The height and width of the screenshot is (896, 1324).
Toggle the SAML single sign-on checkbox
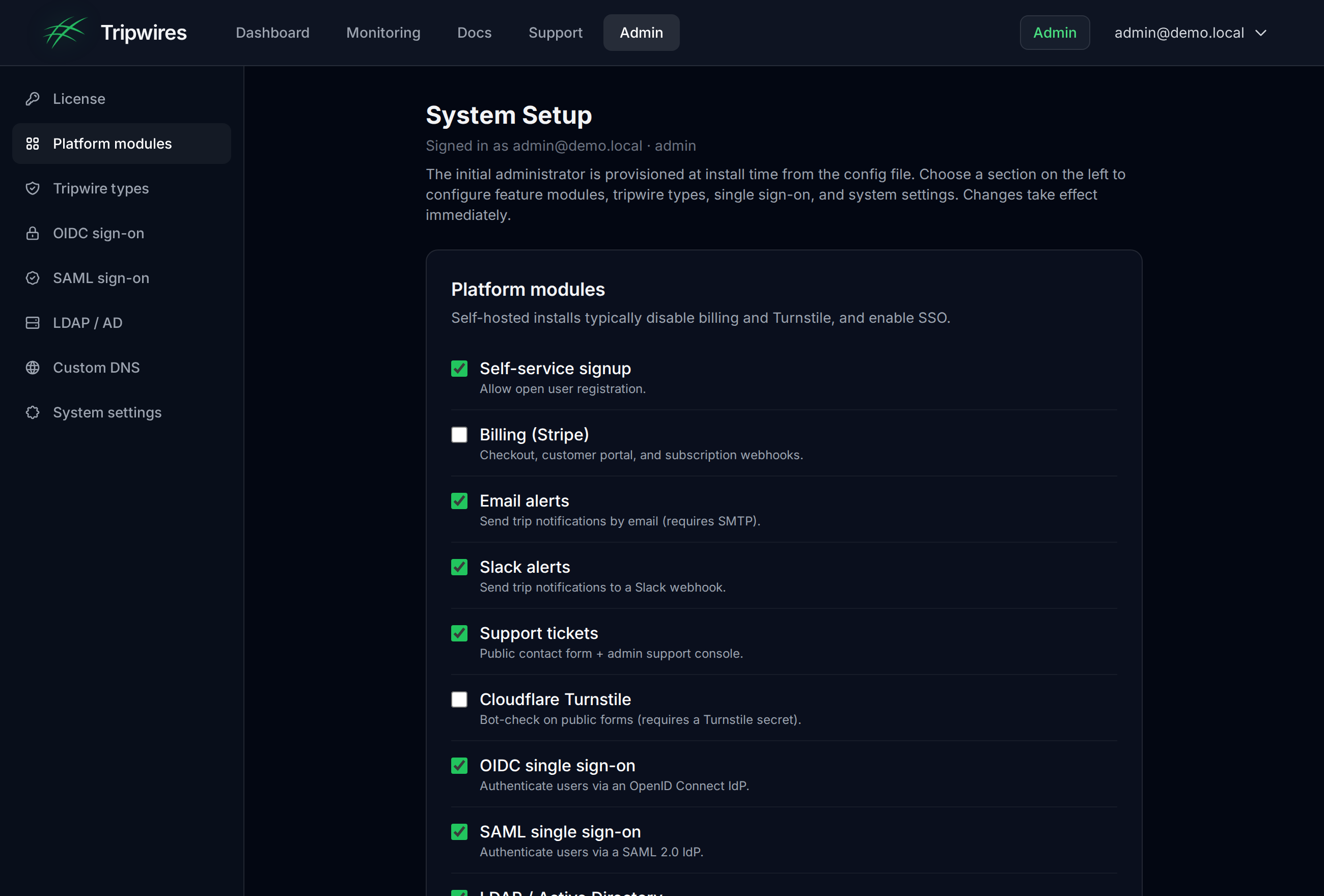pyautogui.click(x=459, y=832)
